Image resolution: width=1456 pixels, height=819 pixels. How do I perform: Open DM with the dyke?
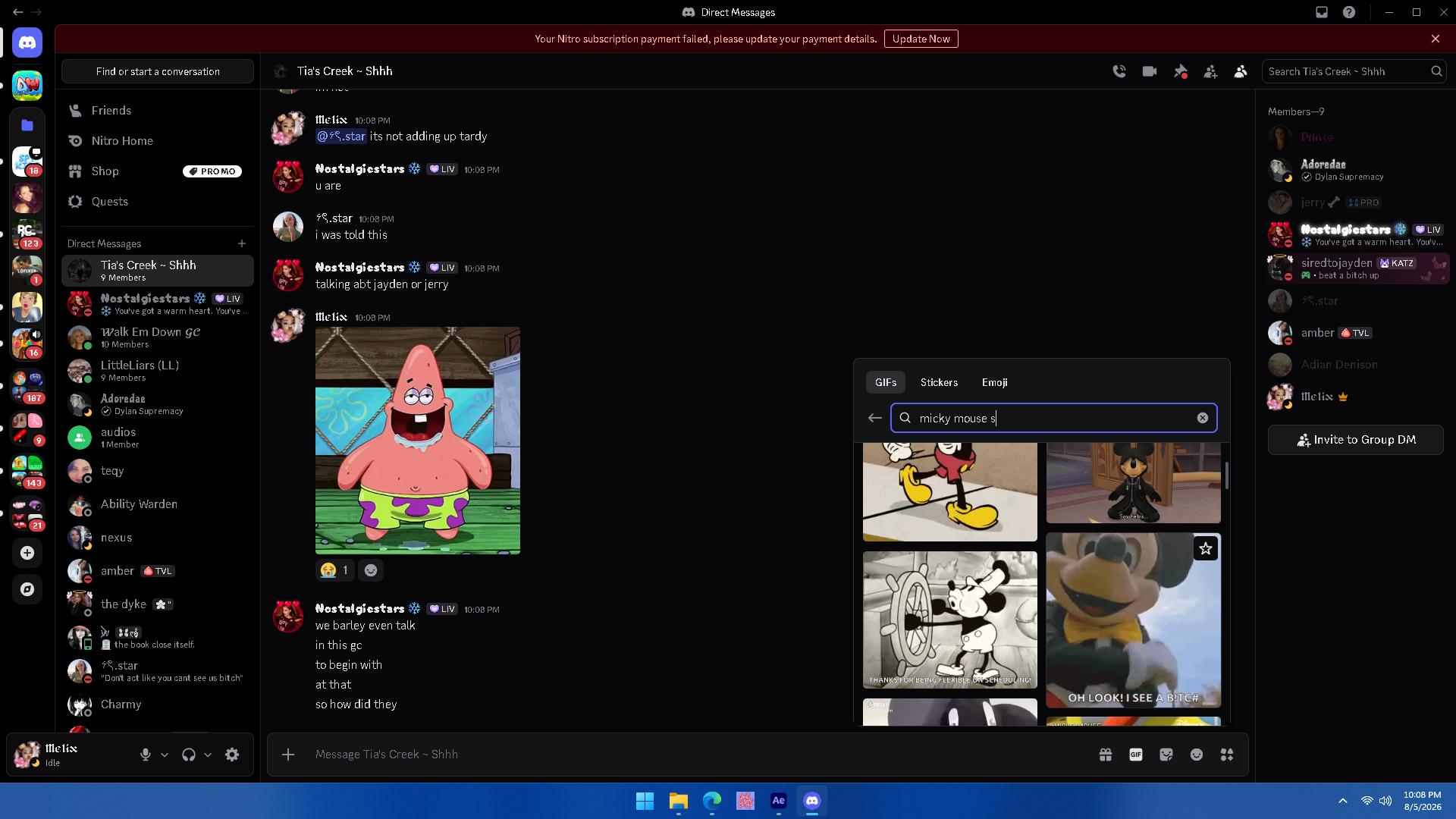pos(158,604)
